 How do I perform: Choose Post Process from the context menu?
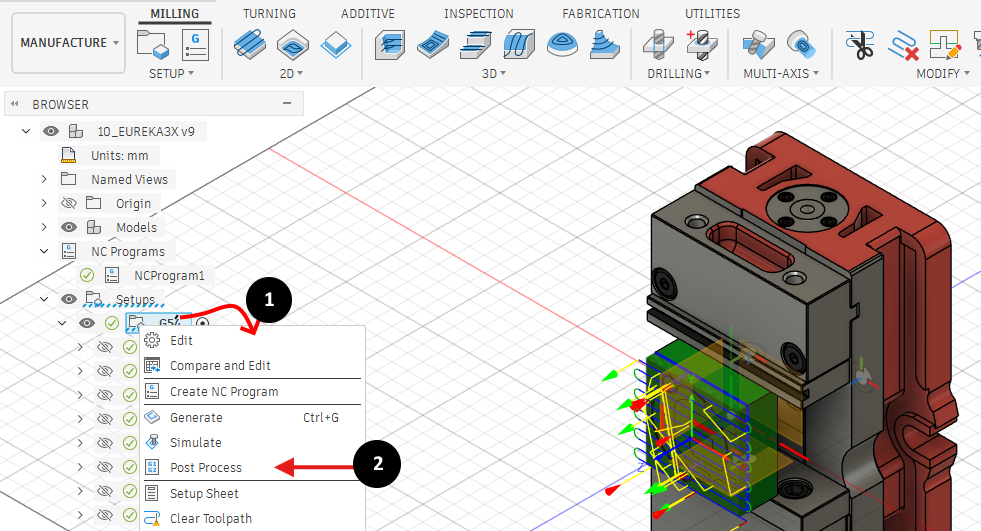(252, 467)
